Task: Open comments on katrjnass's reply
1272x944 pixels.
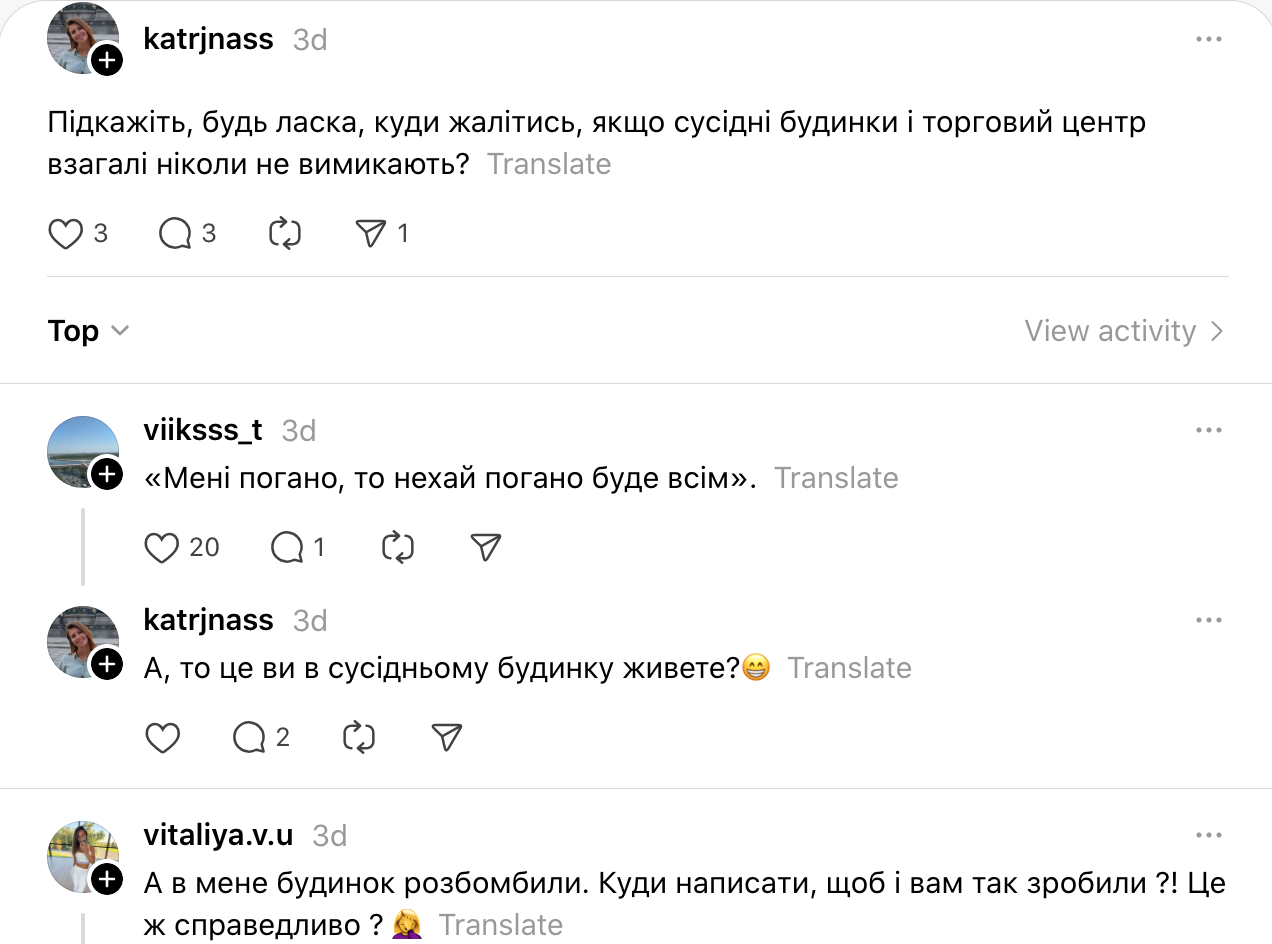Action: point(248,738)
